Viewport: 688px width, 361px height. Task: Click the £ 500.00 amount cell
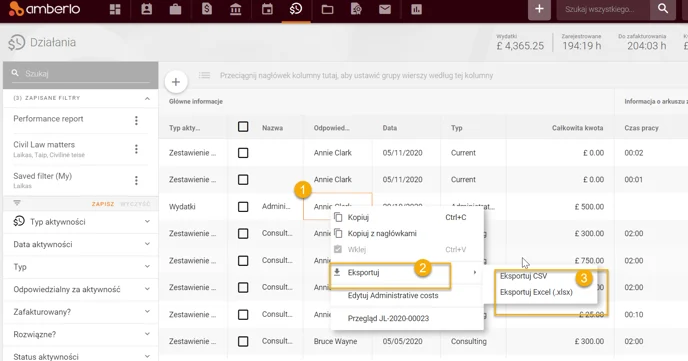(x=589, y=207)
